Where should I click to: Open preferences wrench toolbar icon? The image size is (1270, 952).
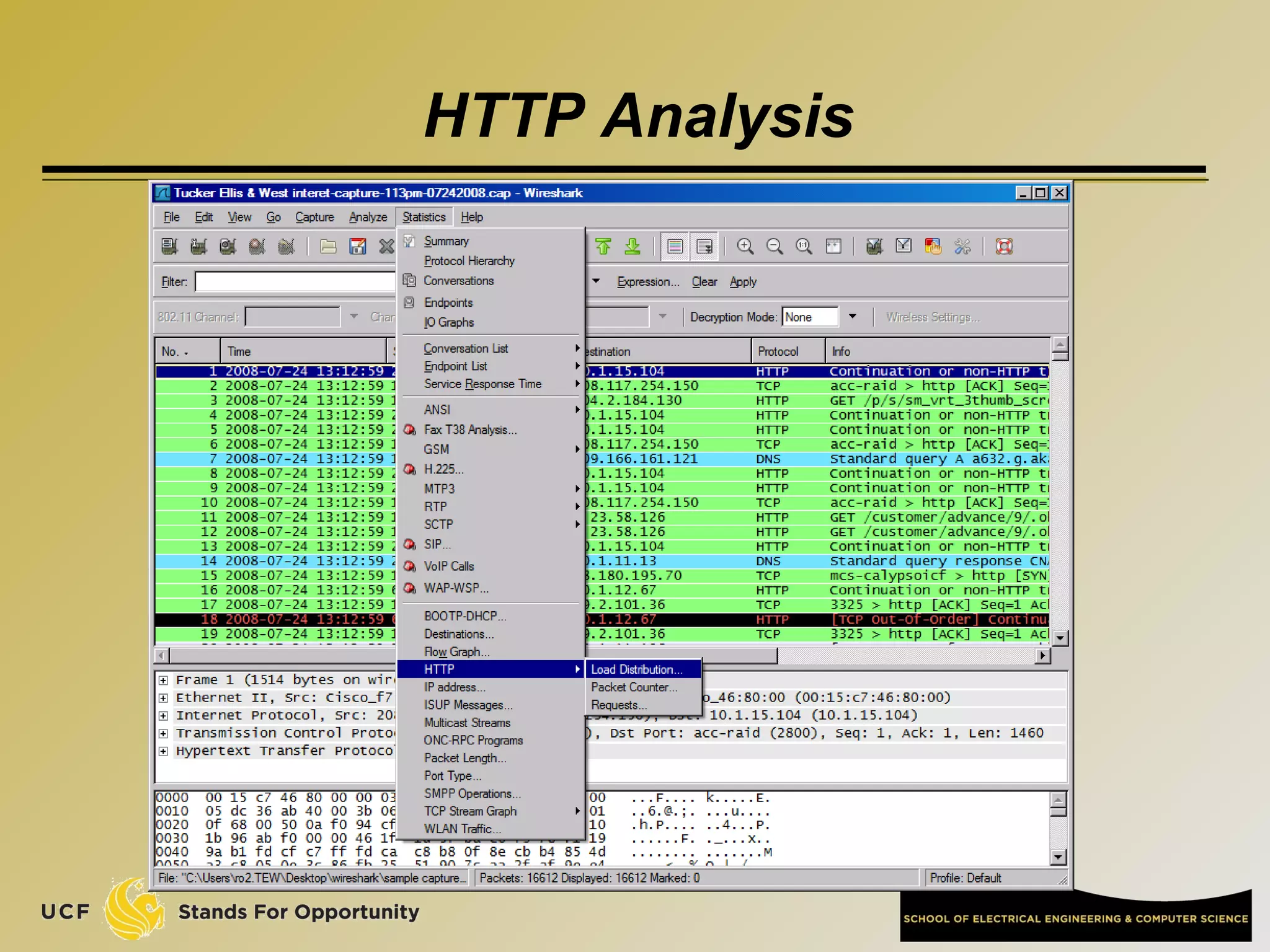(962, 247)
